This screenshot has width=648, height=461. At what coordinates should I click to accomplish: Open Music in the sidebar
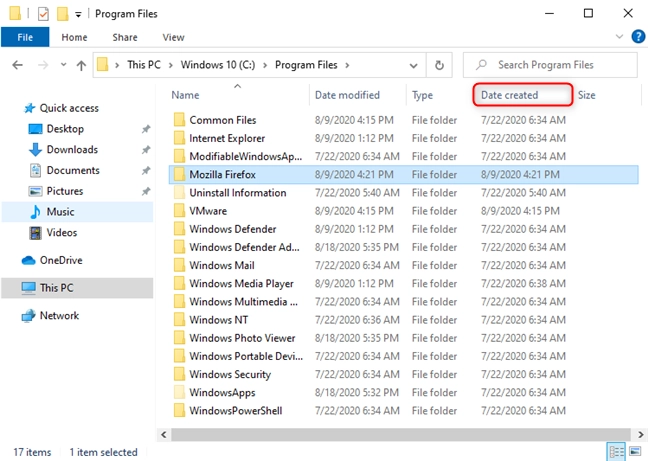pyautogui.click(x=60, y=211)
